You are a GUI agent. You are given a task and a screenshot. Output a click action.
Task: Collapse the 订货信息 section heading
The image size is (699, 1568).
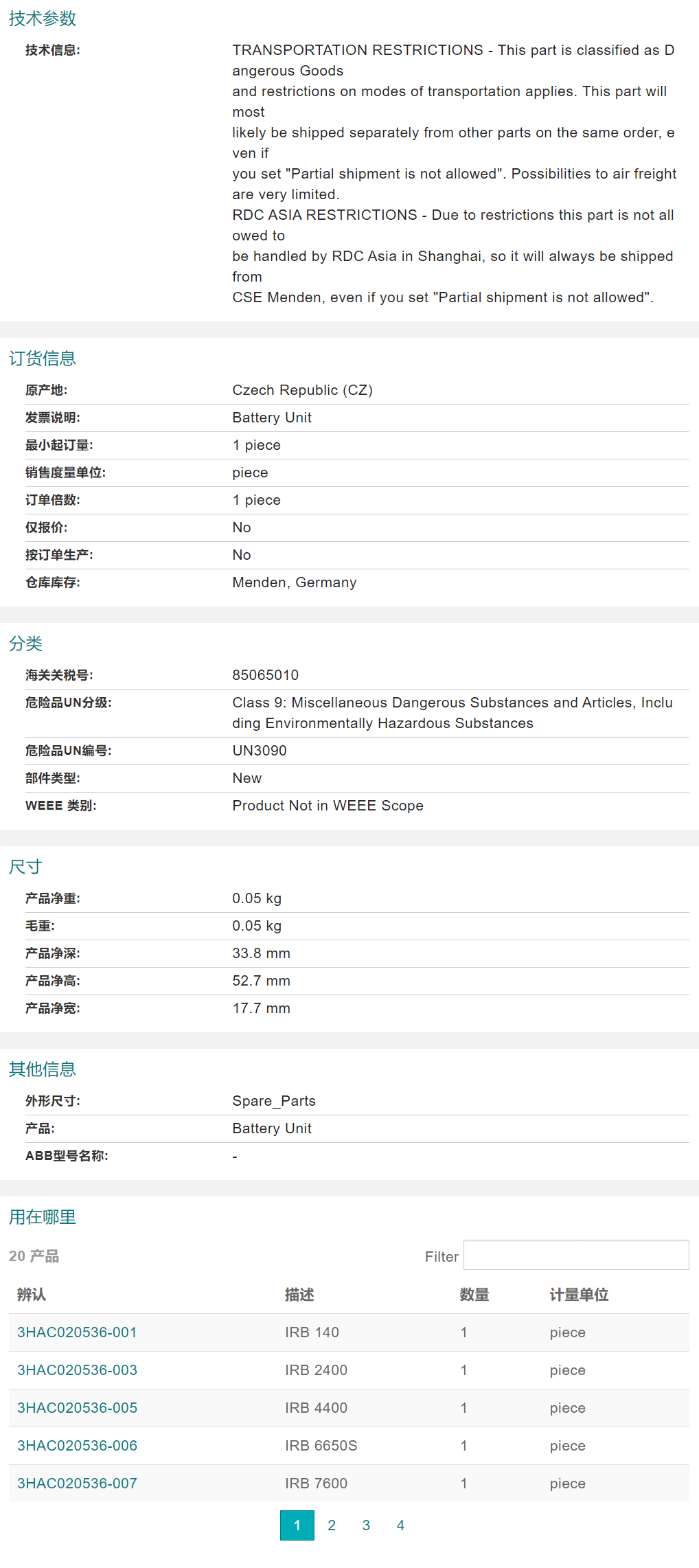click(x=43, y=359)
